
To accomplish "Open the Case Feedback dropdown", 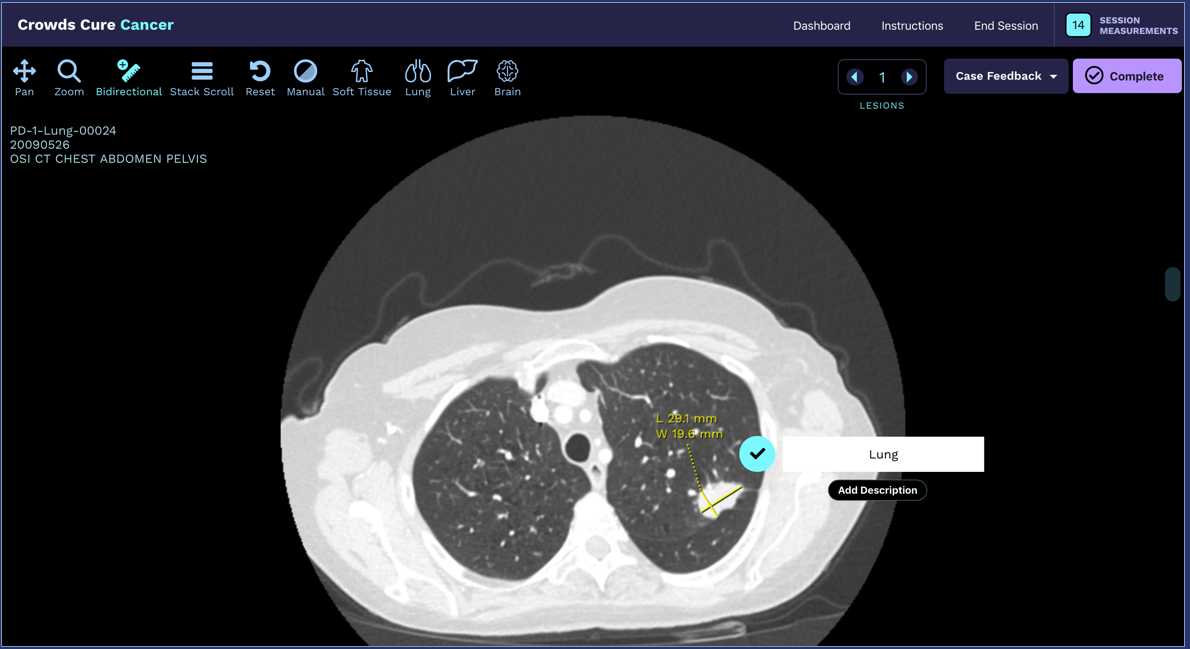I will coord(1006,76).
